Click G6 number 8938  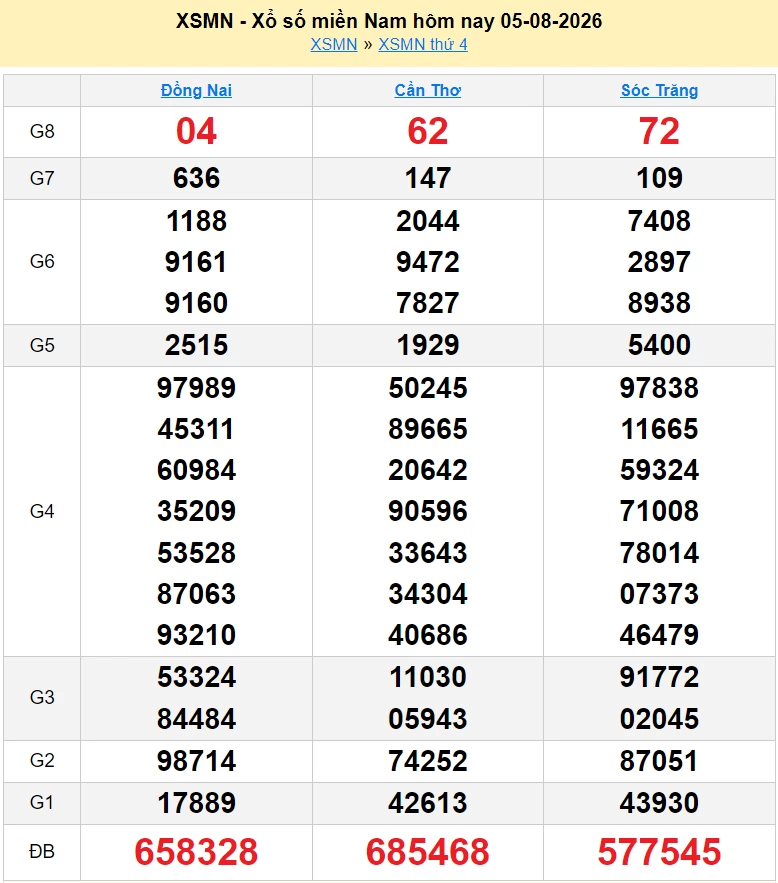(x=659, y=303)
